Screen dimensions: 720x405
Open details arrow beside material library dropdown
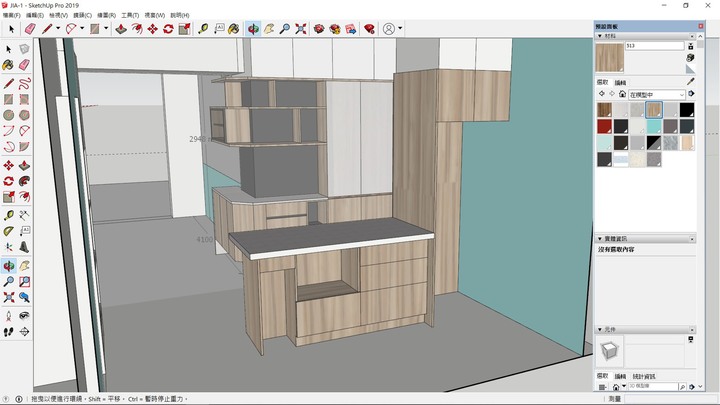point(691,94)
